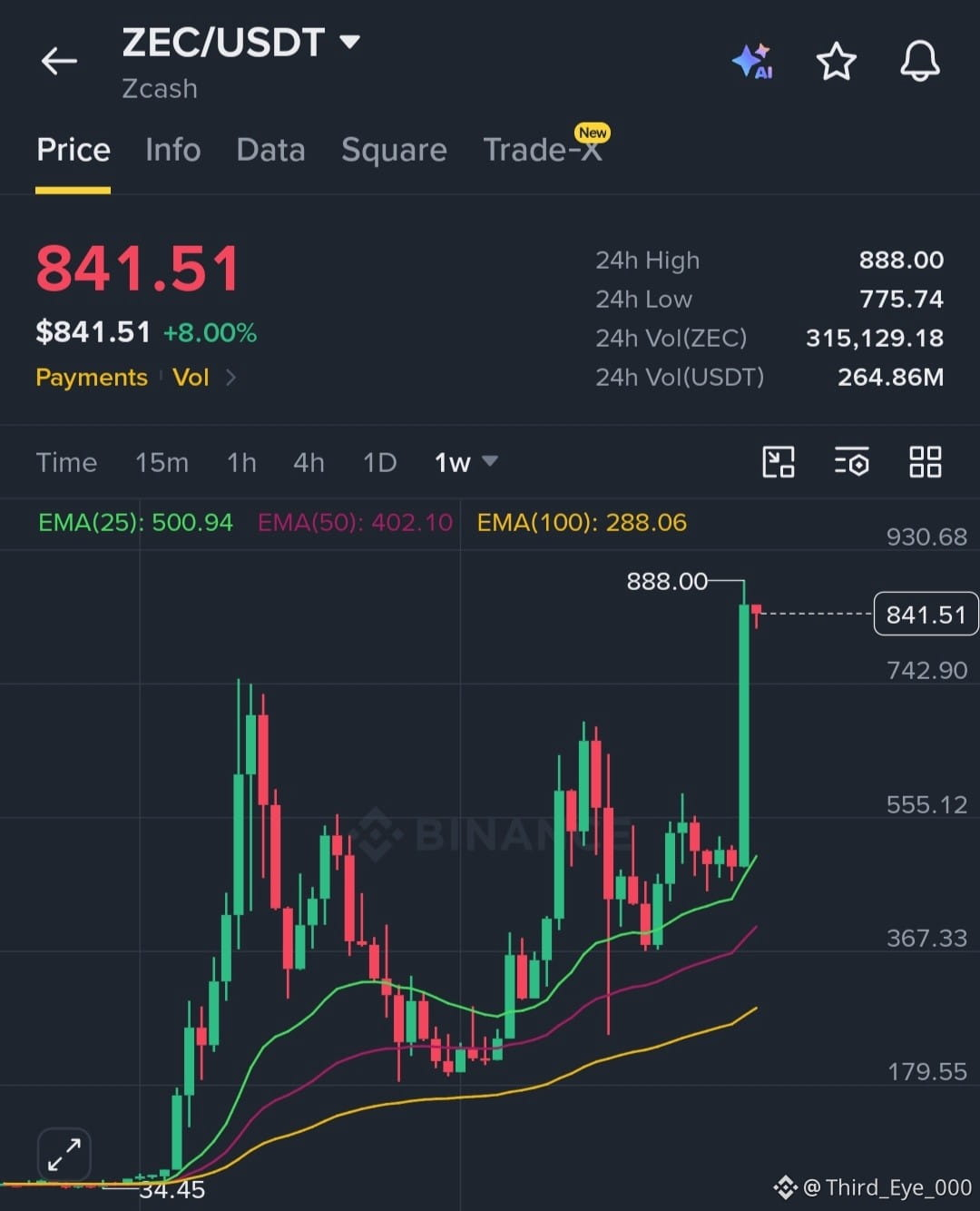
Task: Switch to the Price tab
Action: pyautogui.click(x=73, y=150)
